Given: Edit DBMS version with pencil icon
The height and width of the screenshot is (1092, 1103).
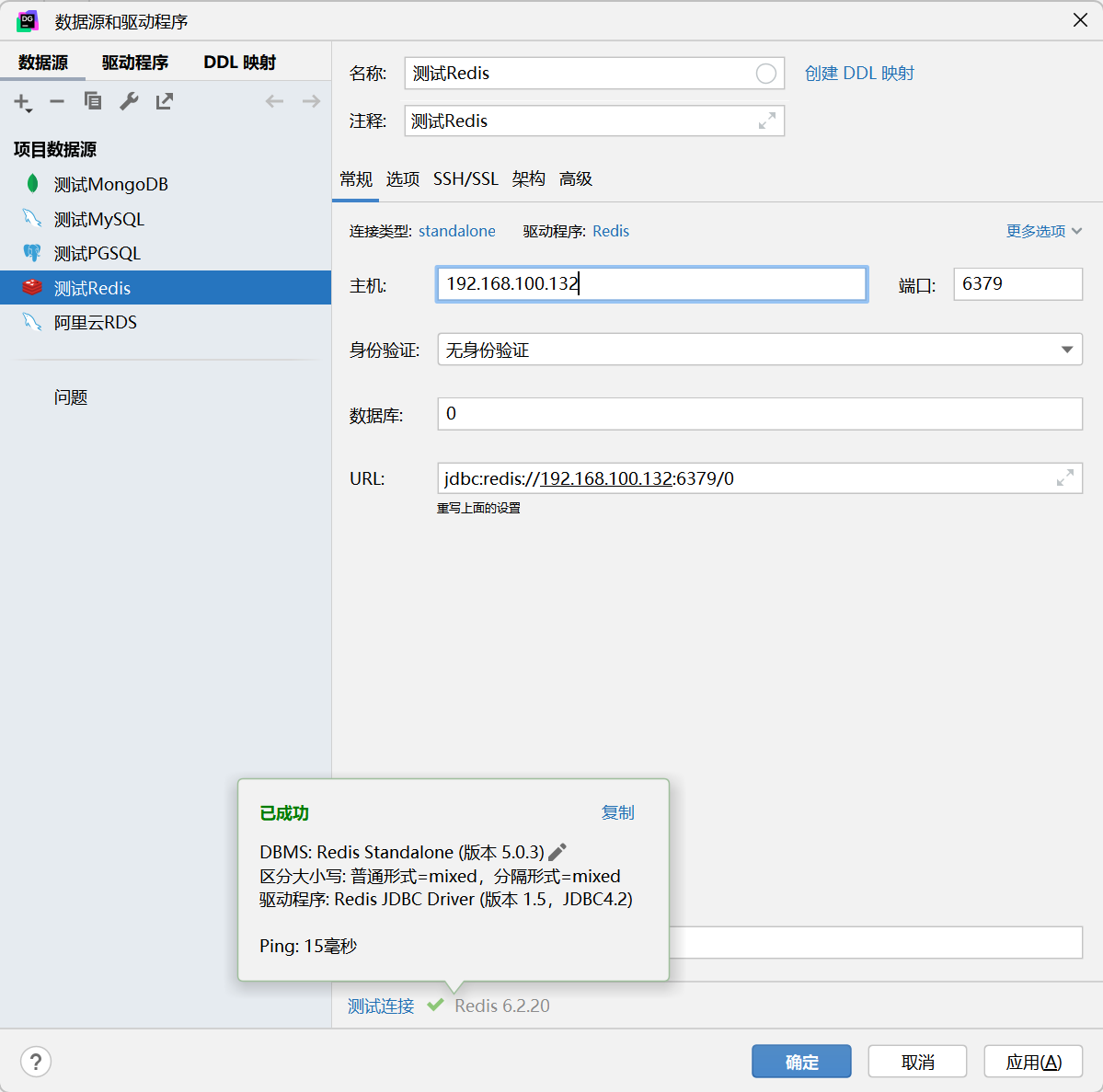Looking at the screenshot, I should click(557, 852).
